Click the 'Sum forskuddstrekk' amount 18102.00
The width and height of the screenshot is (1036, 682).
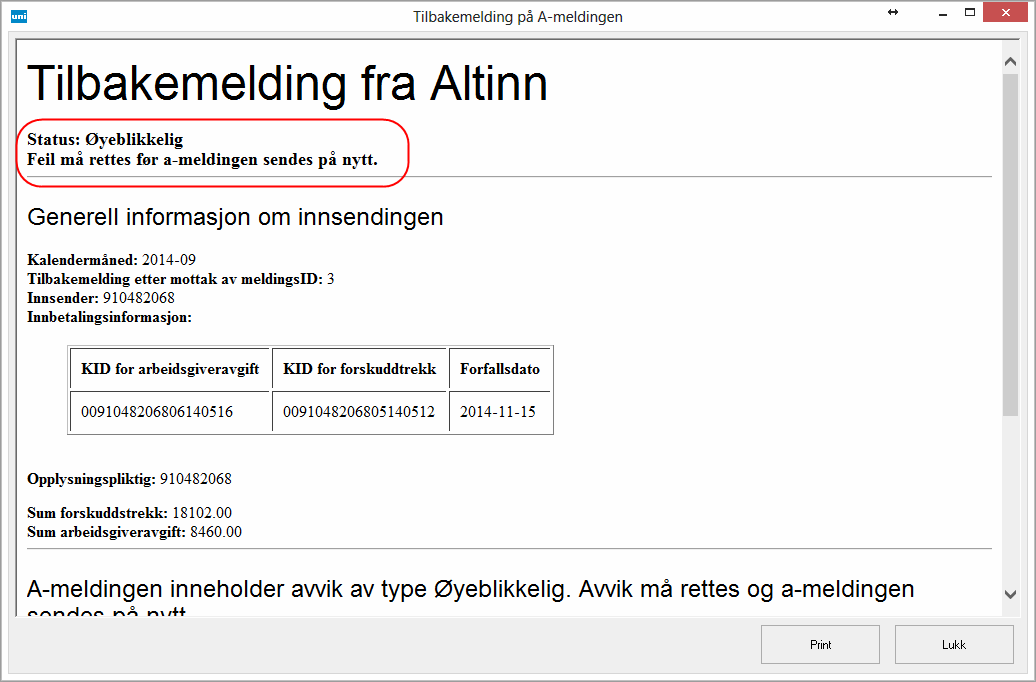(x=202, y=513)
